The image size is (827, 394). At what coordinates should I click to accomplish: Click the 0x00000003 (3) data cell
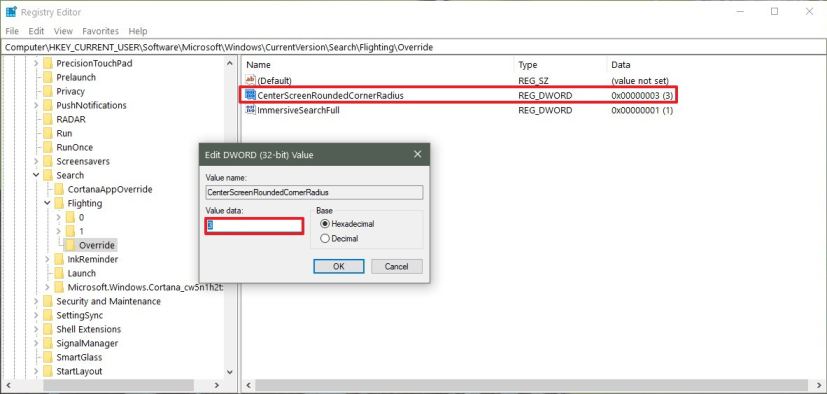642,95
